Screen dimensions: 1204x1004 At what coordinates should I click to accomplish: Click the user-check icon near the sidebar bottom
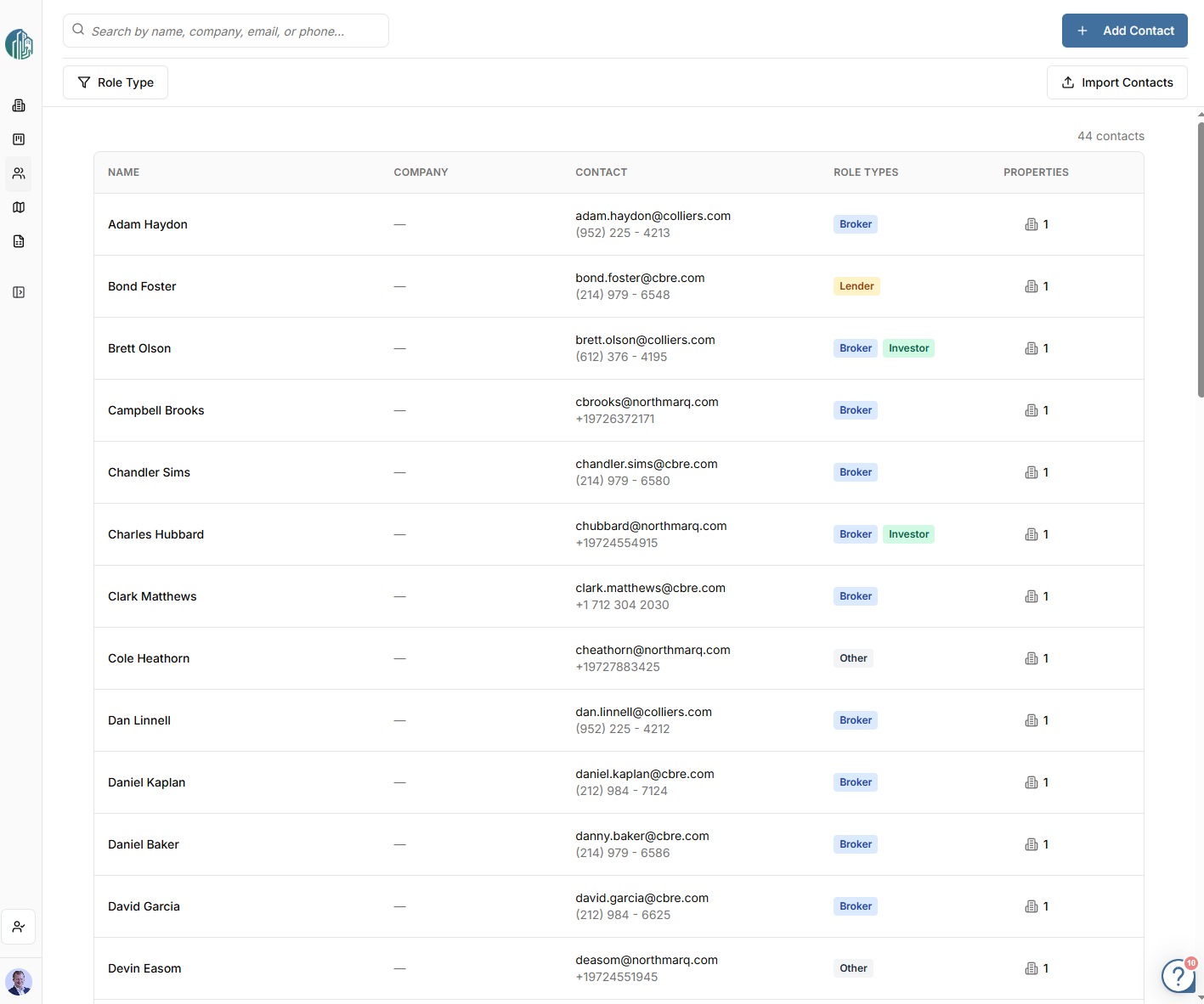[19, 927]
